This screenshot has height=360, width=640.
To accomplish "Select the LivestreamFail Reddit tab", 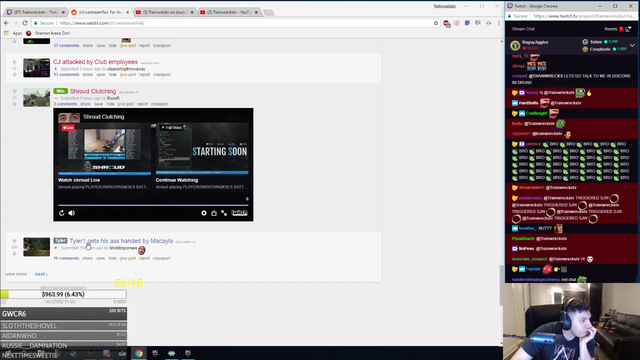I will click(100, 12).
